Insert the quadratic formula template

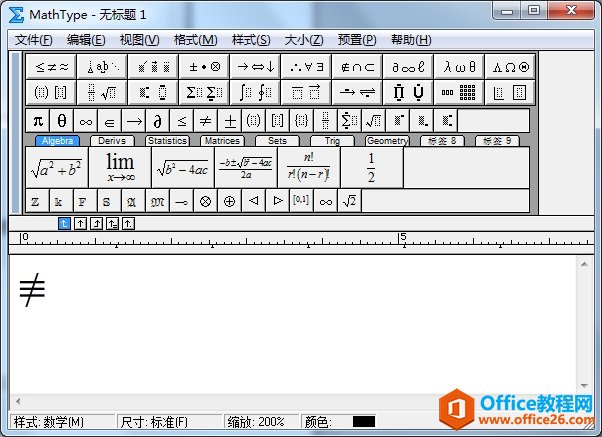[244, 167]
